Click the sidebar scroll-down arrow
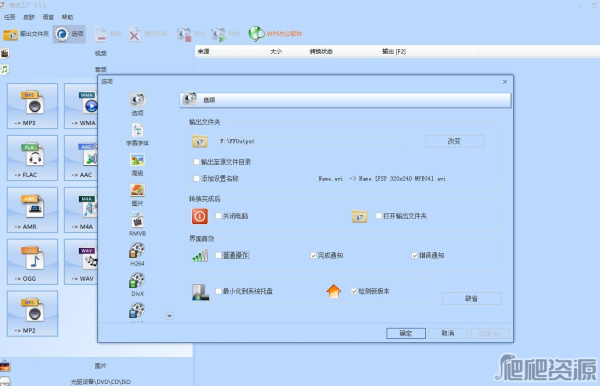The image size is (600, 386). [169, 316]
